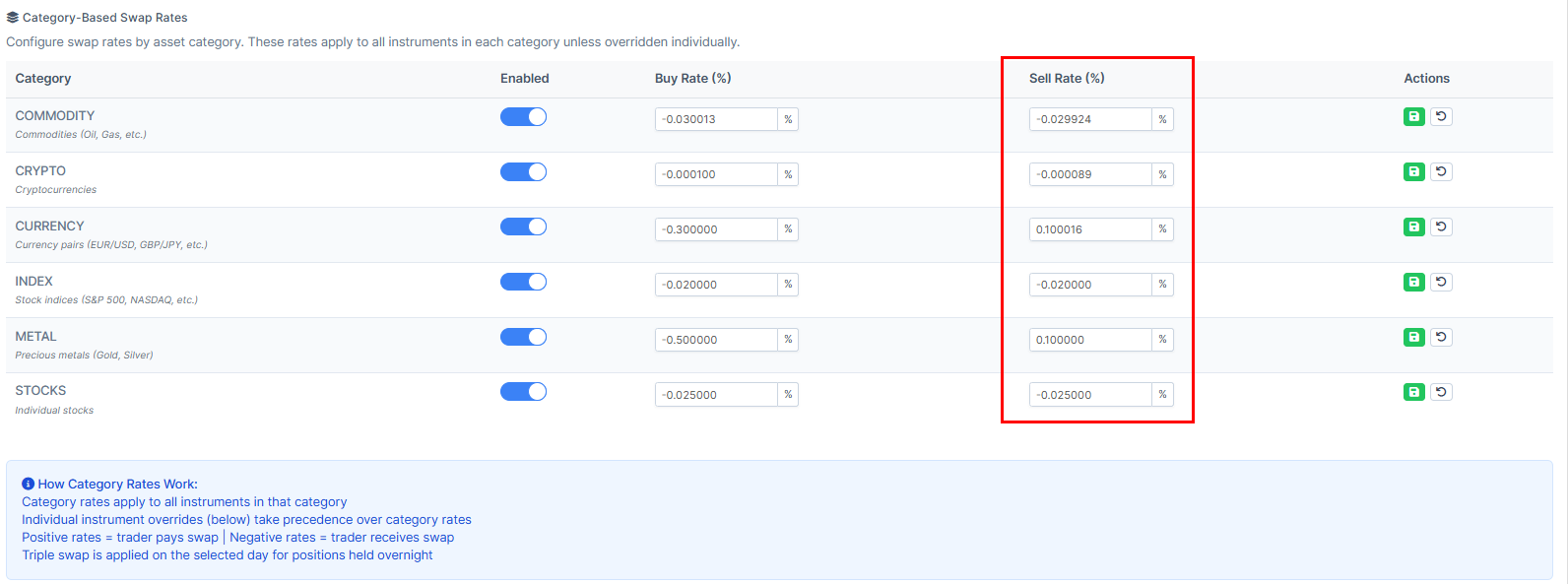Focus the CRYPTO Sell Rate input

click(1090, 174)
